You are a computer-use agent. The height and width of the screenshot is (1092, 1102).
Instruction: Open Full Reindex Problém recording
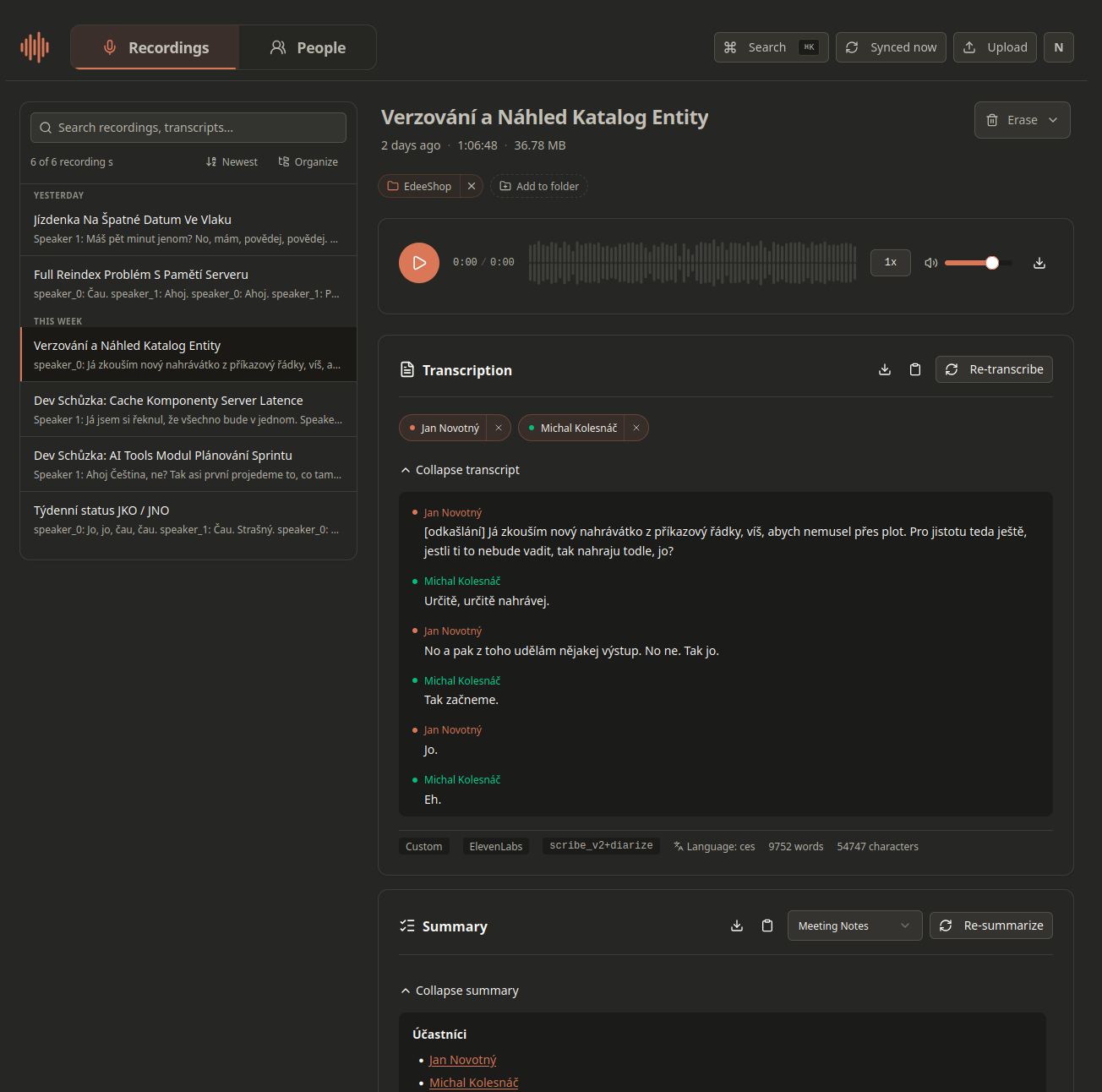point(188,283)
